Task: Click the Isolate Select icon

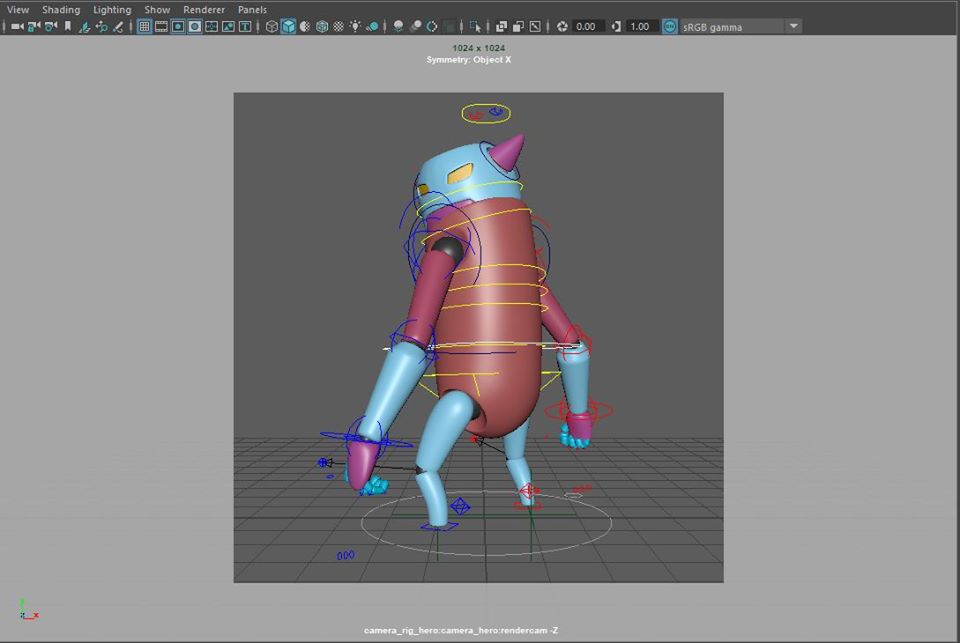Action: click(x=474, y=26)
